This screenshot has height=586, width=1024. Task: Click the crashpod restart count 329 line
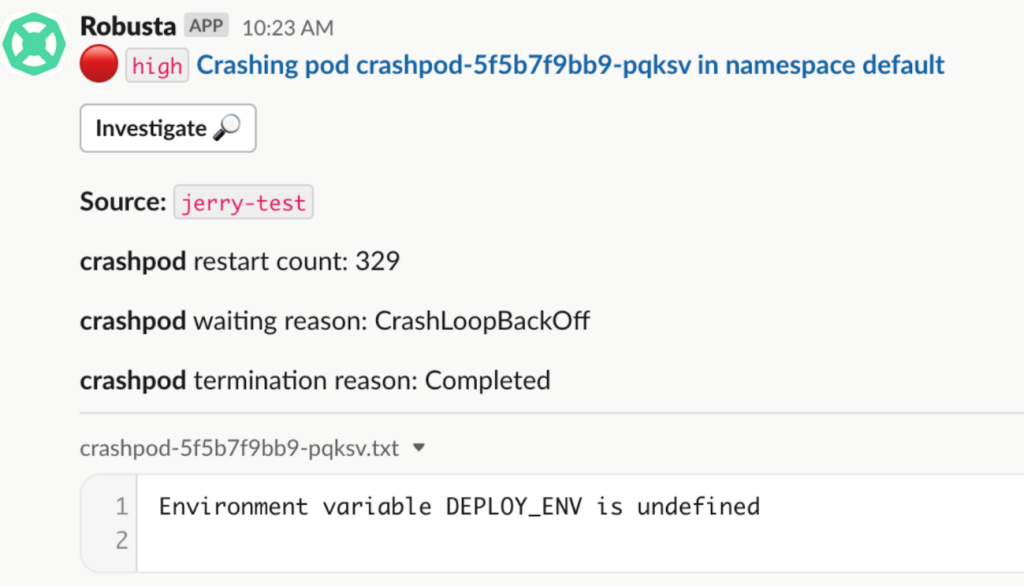click(x=240, y=262)
